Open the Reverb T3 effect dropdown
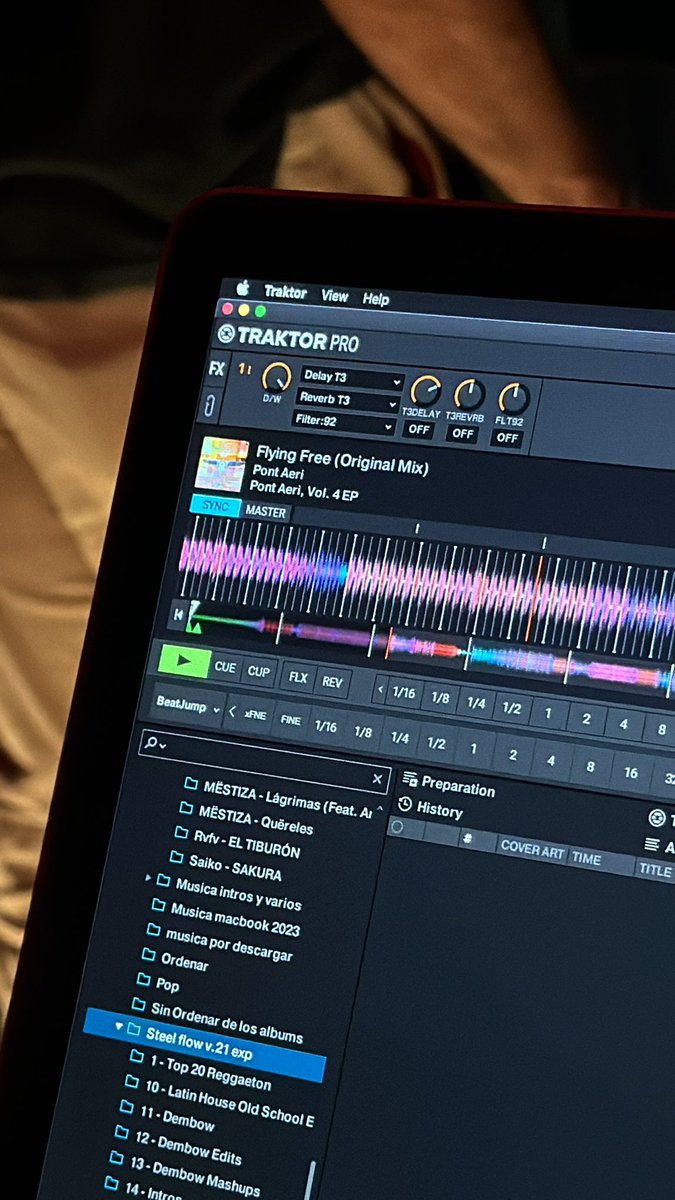 pyautogui.click(x=347, y=402)
